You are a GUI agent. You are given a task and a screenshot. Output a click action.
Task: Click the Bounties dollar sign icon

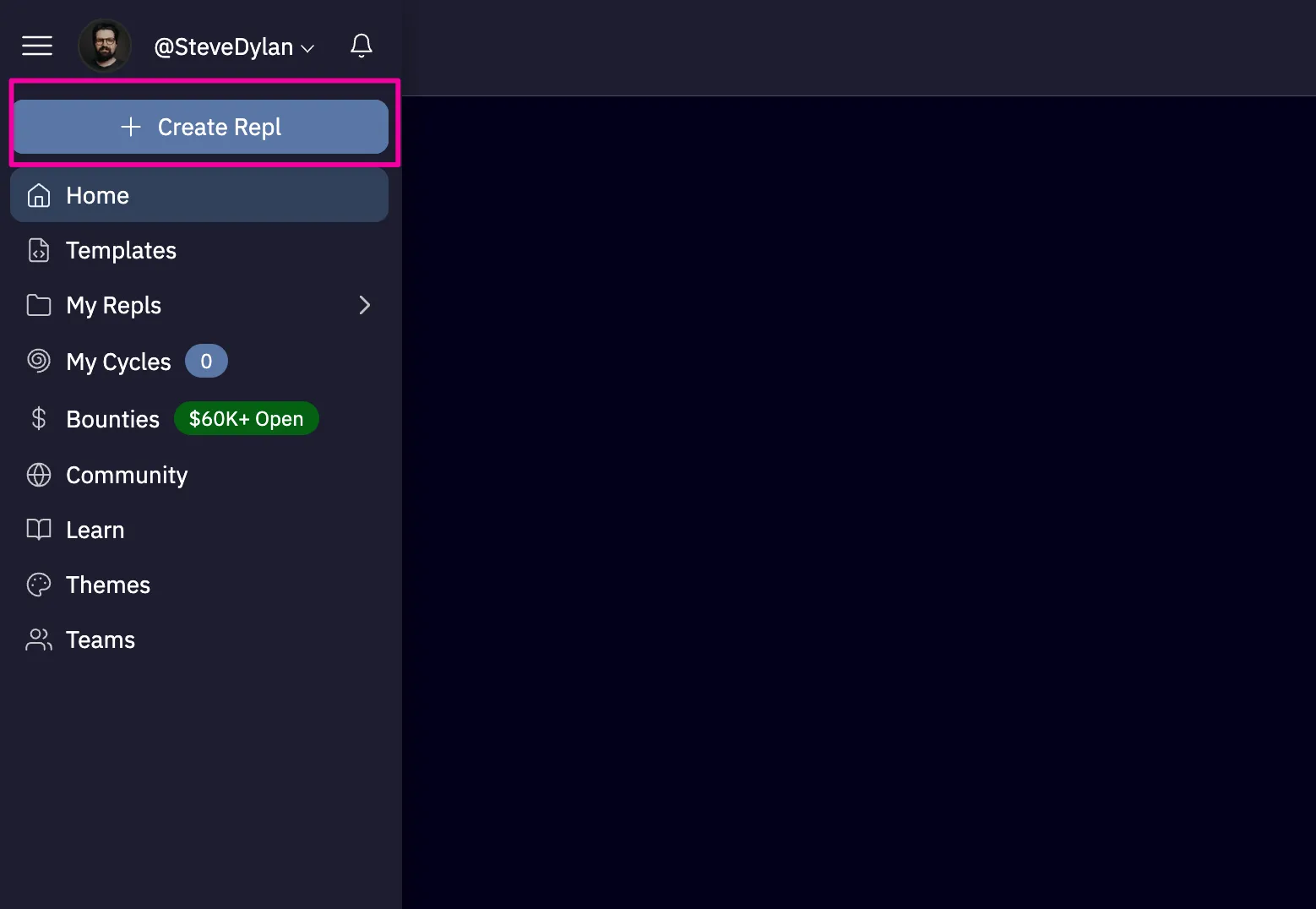coord(39,418)
